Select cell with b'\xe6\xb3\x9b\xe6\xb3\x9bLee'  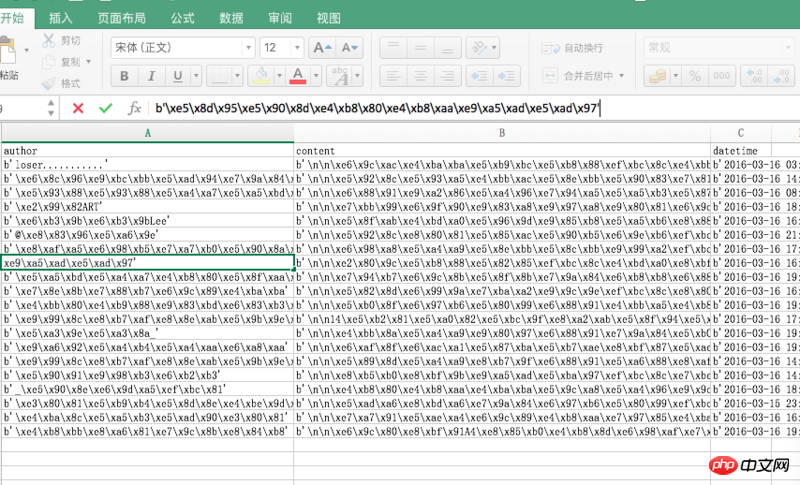147,221
